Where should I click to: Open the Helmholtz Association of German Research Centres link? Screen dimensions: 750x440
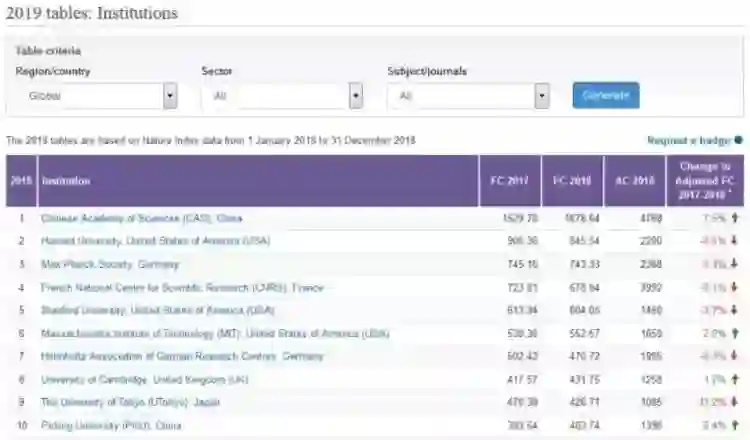[182, 356]
